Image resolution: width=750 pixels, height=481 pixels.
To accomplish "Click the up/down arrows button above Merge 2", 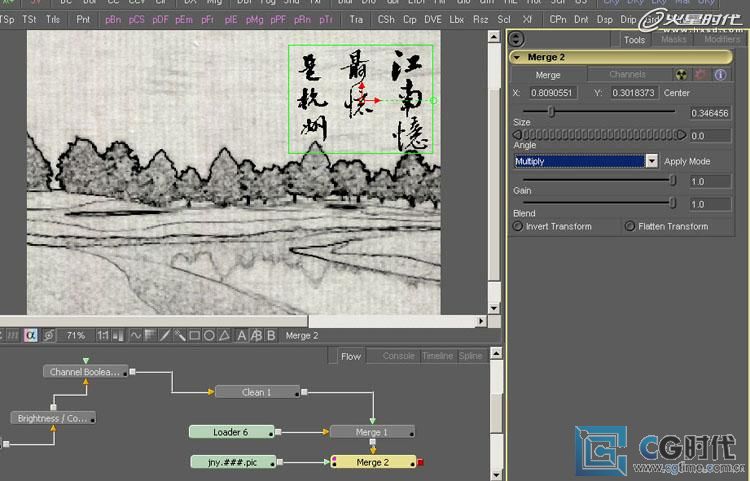I will click(x=516, y=39).
